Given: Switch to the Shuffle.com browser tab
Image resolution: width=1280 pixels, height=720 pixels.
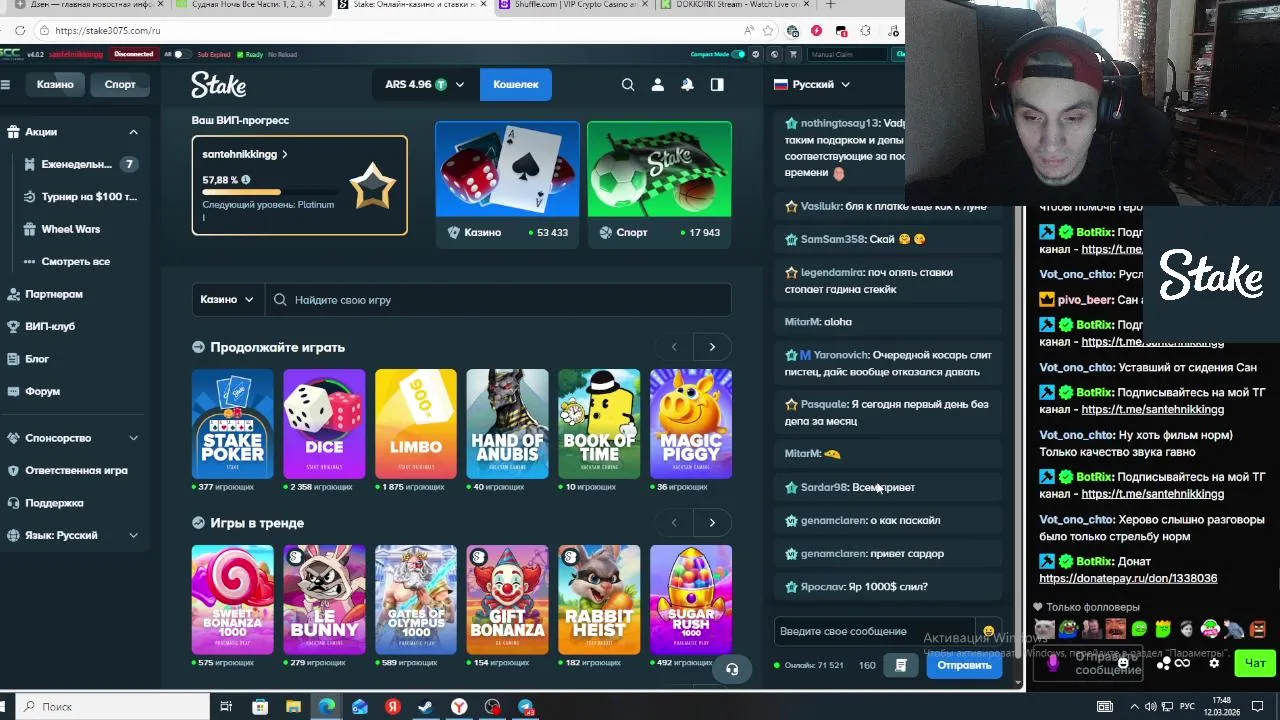Looking at the screenshot, I should [x=574, y=5].
